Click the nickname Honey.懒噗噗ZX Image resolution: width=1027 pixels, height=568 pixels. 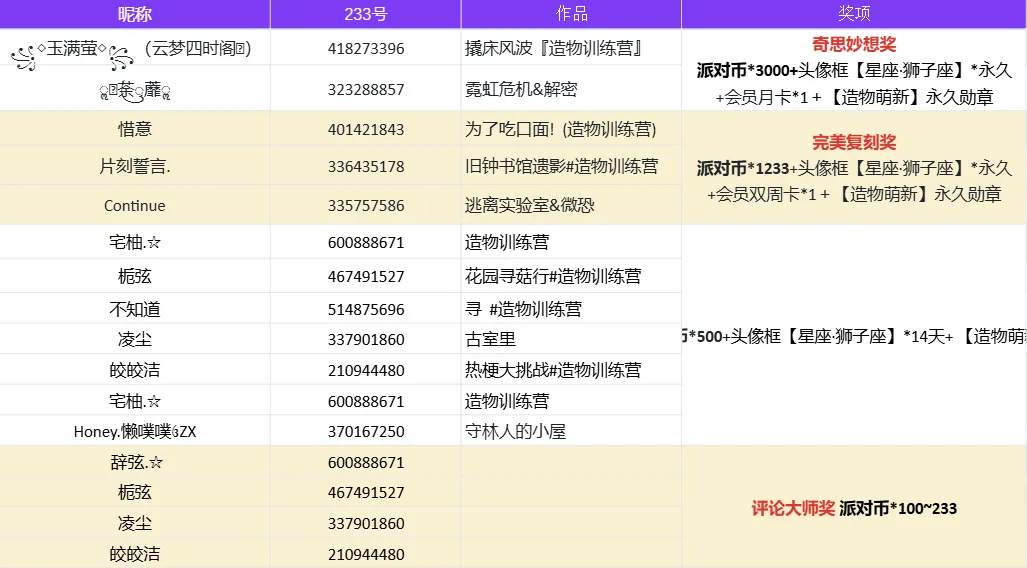(x=135, y=432)
